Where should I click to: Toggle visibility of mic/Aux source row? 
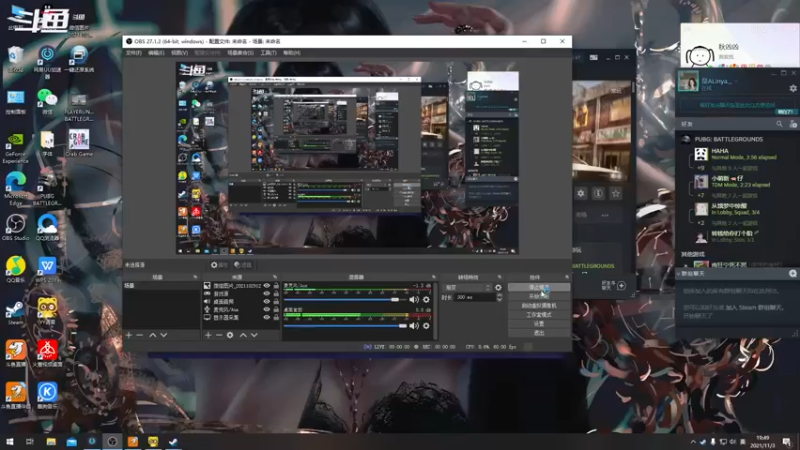266,310
